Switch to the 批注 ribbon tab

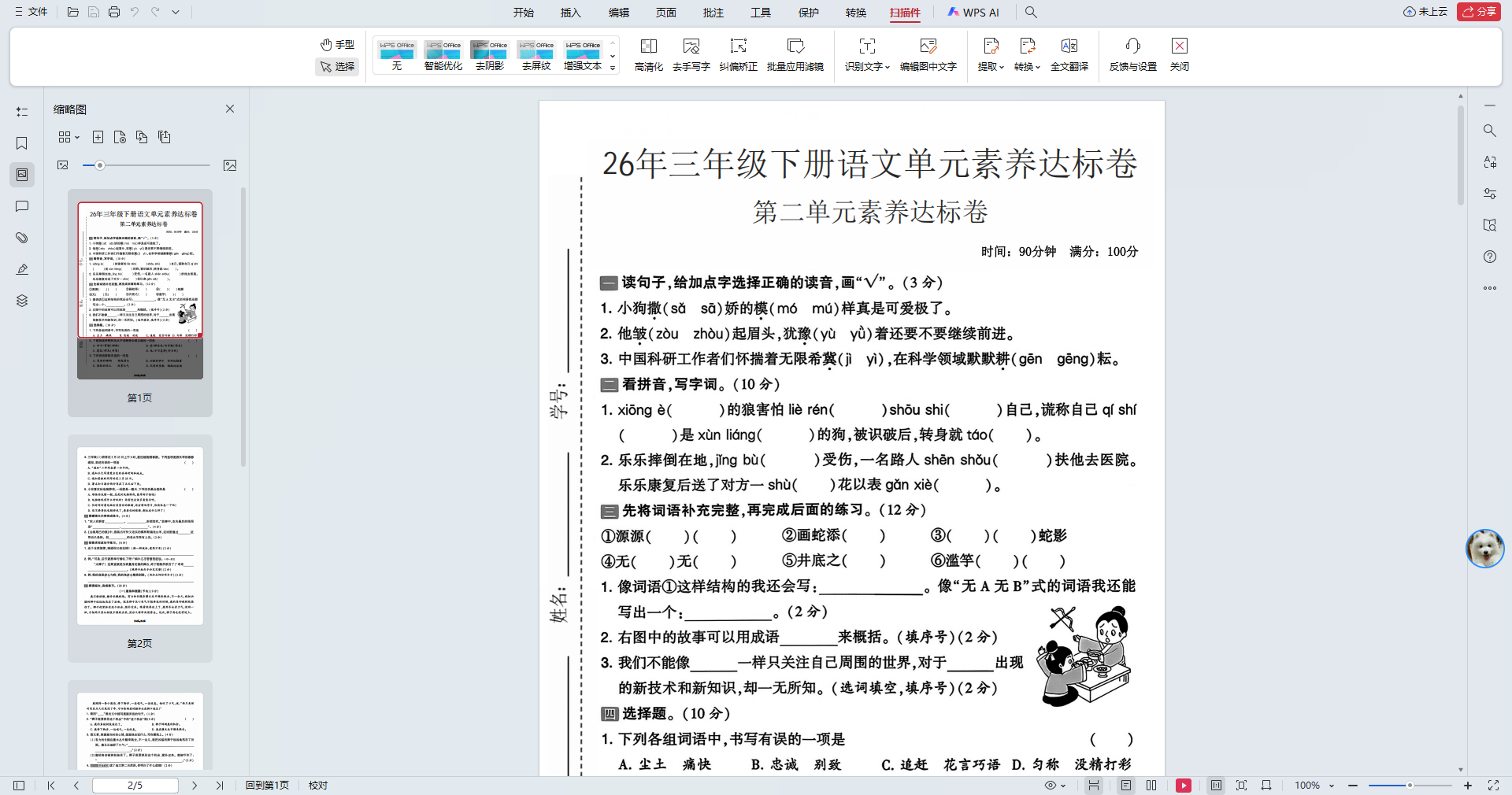pos(713,13)
